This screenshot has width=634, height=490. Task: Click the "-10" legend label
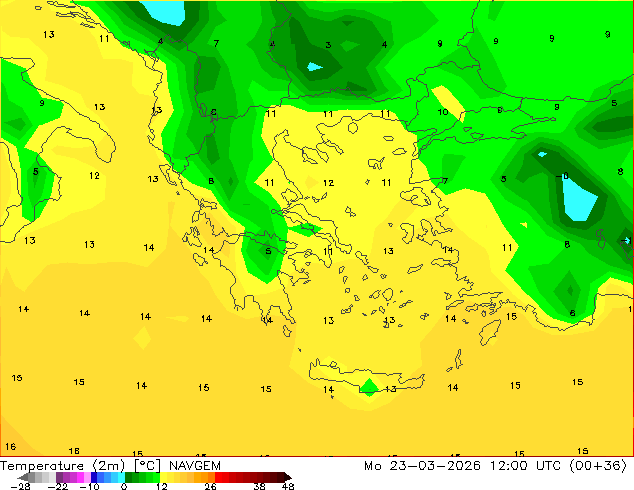click(89, 486)
